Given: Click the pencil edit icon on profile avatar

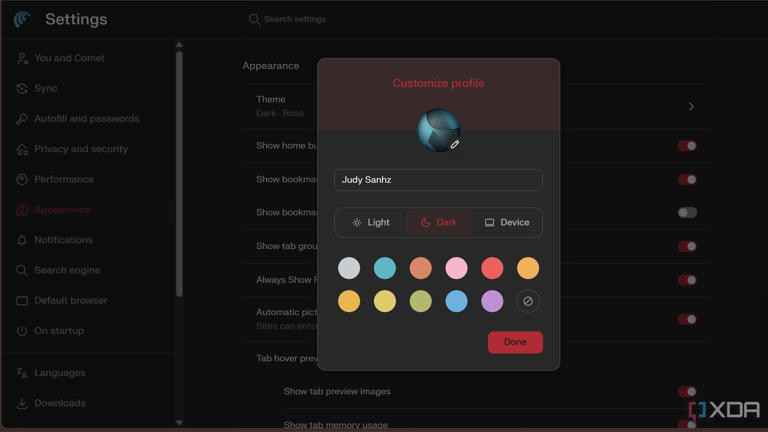Looking at the screenshot, I should coord(455,144).
